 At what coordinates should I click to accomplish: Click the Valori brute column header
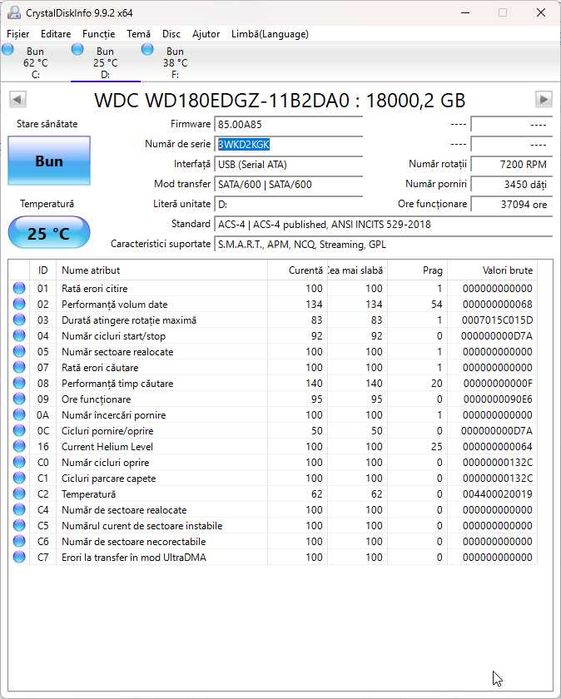point(492,270)
